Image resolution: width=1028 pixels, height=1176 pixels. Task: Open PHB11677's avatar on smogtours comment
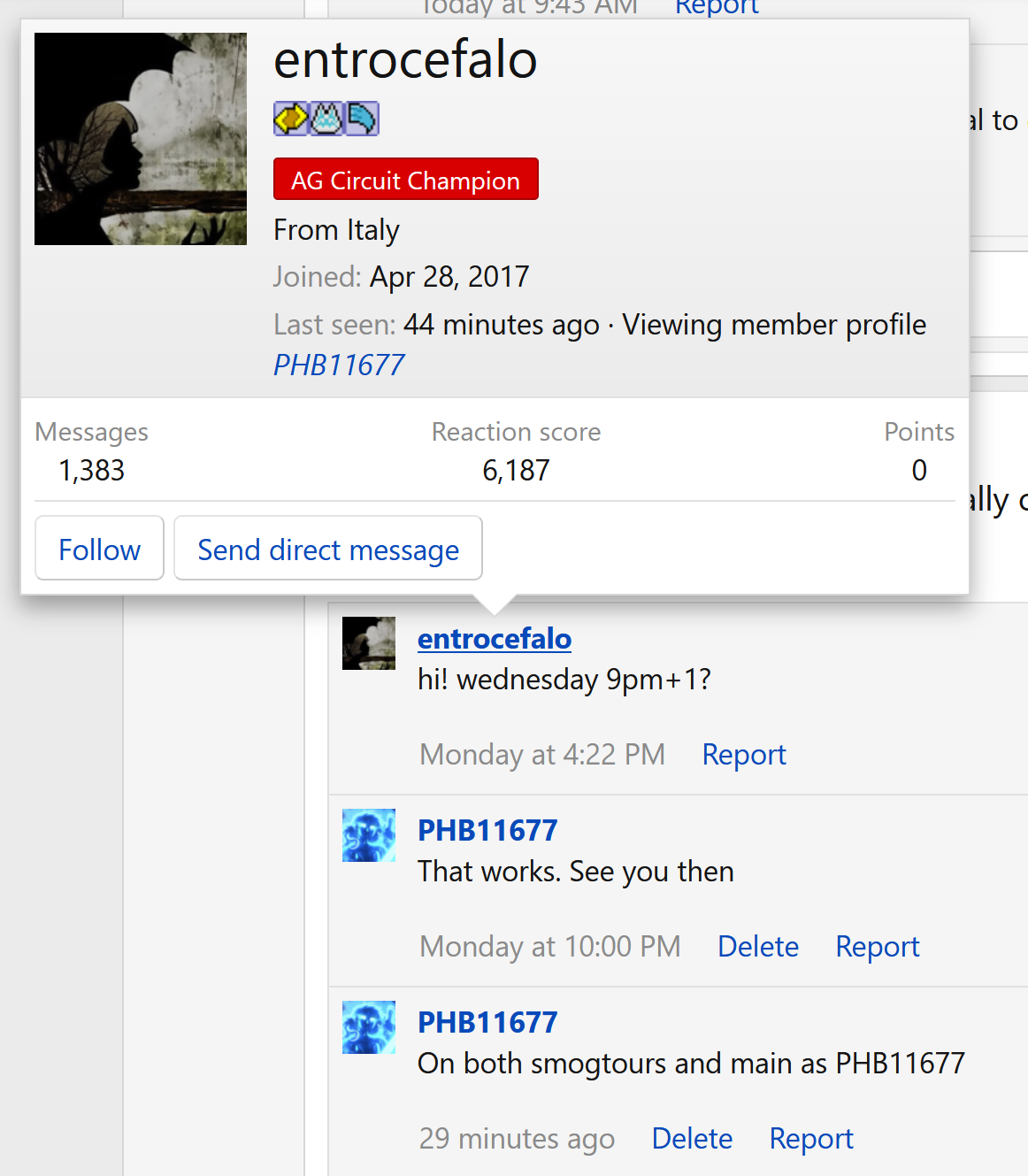(x=369, y=1027)
